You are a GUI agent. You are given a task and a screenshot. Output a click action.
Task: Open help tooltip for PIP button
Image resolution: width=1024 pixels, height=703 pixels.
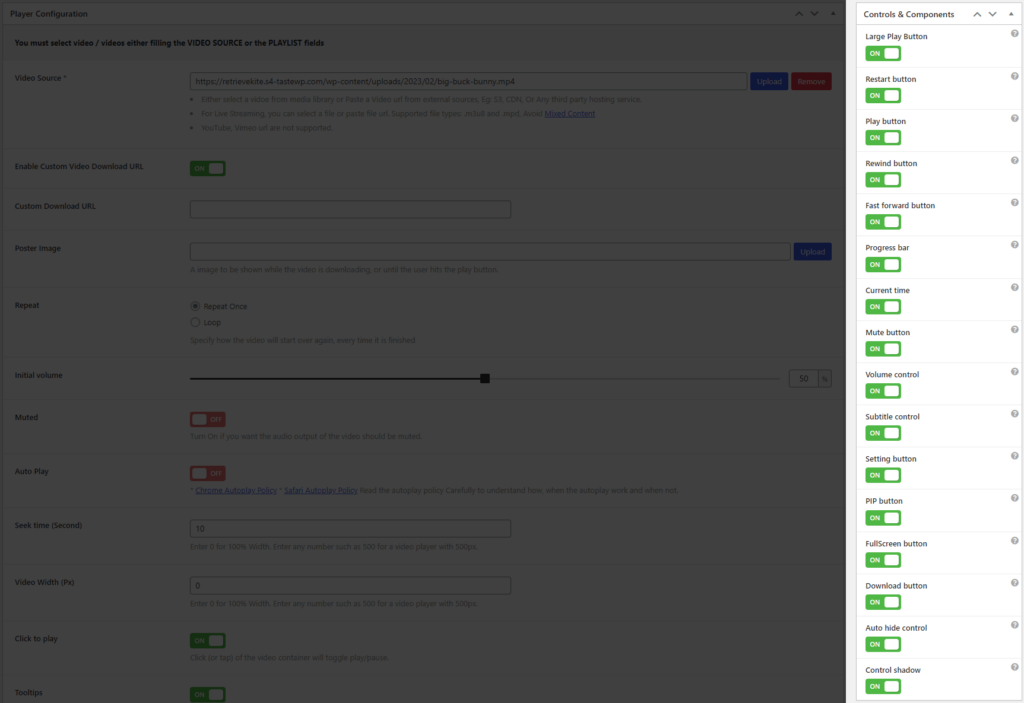coord(1013,498)
